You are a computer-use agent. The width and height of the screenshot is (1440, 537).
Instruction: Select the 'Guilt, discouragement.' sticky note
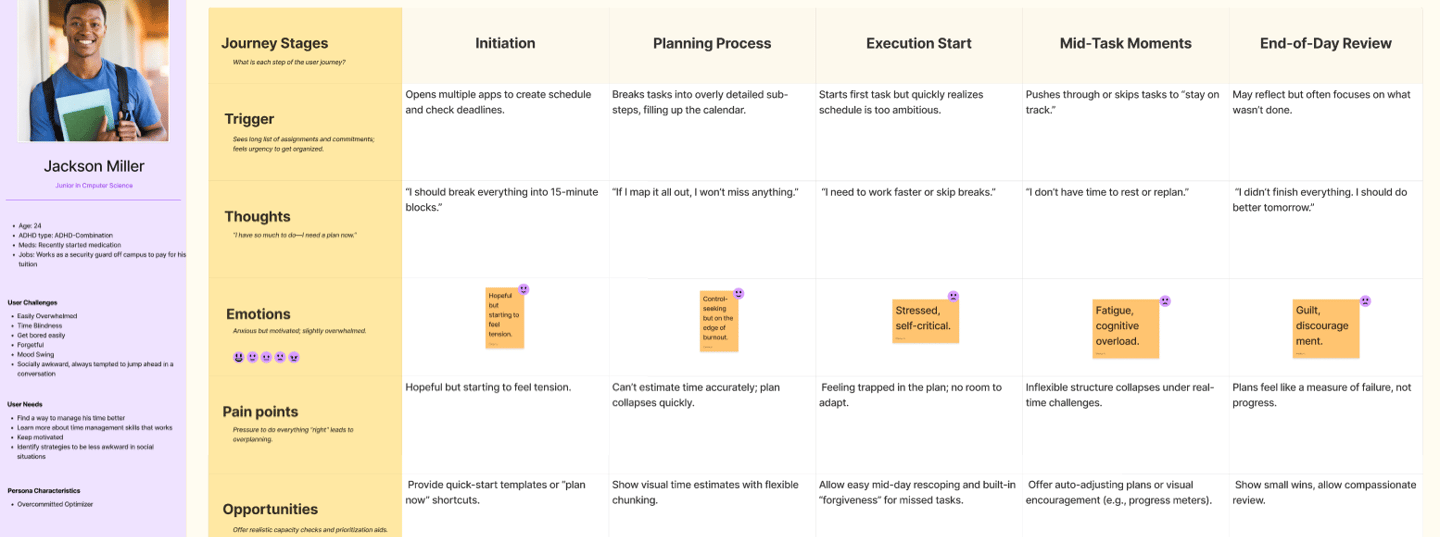[1326, 328]
